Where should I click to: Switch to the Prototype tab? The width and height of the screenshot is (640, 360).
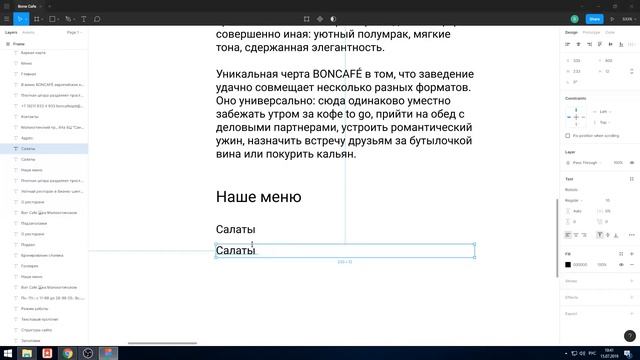[x=591, y=32]
